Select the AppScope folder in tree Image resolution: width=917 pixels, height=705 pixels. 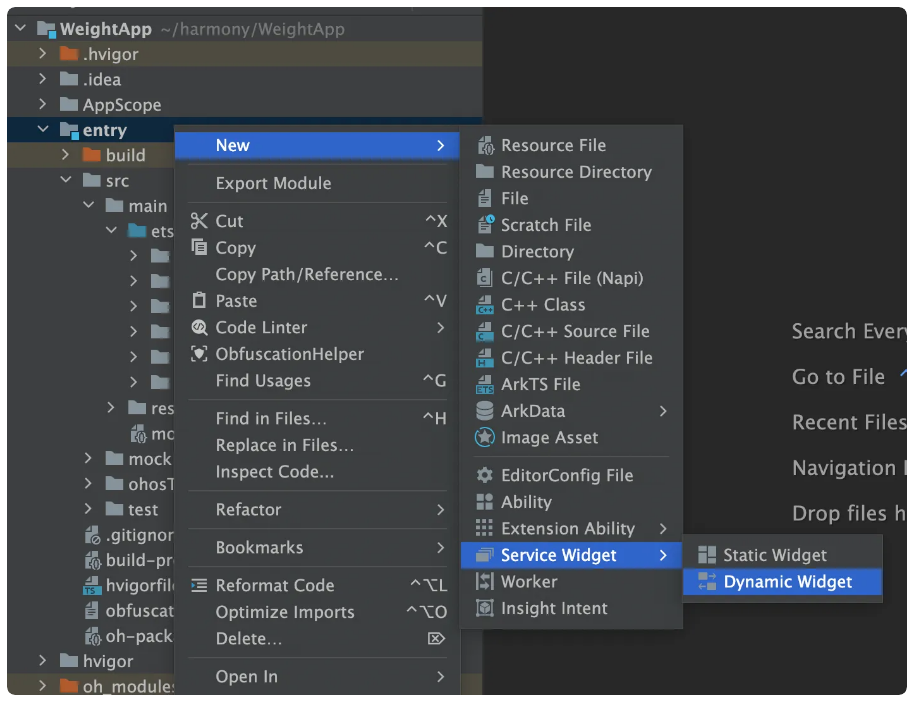coord(121,105)
